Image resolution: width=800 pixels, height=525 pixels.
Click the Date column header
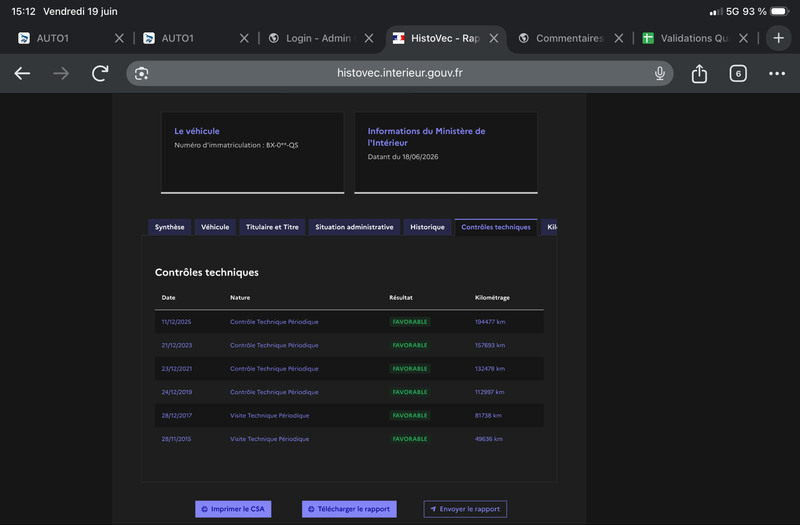(168, 297)
